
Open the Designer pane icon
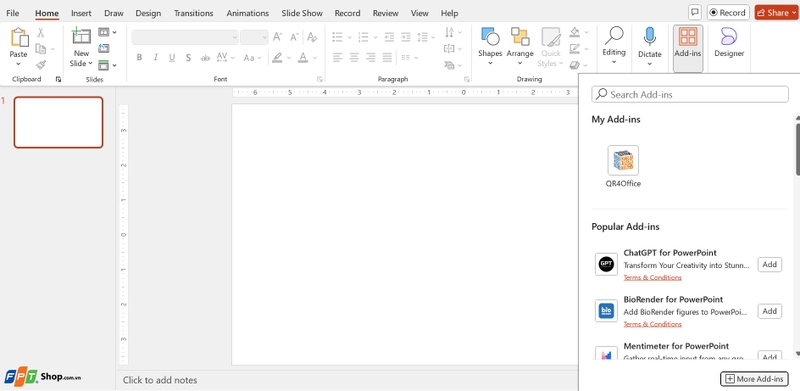[729, 37]
